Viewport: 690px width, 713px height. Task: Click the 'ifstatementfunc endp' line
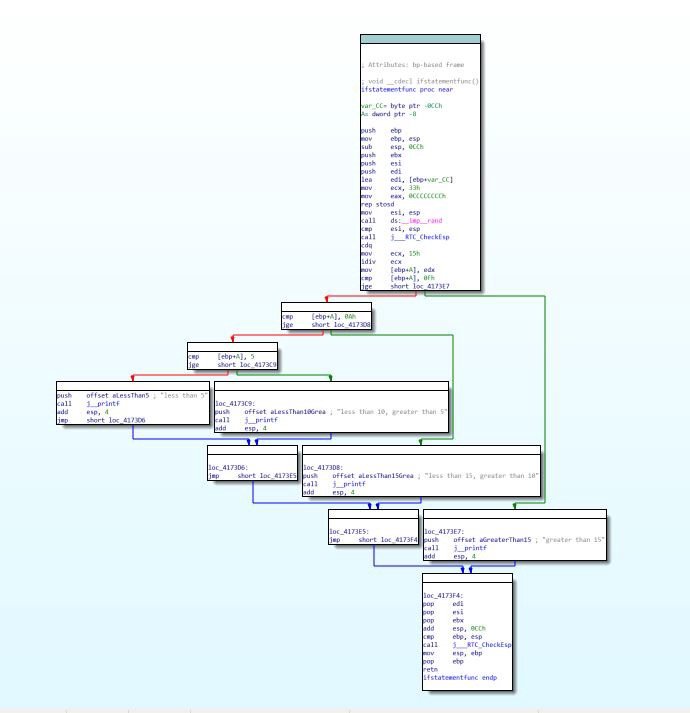pyautogui.click(x=460, y=678)
